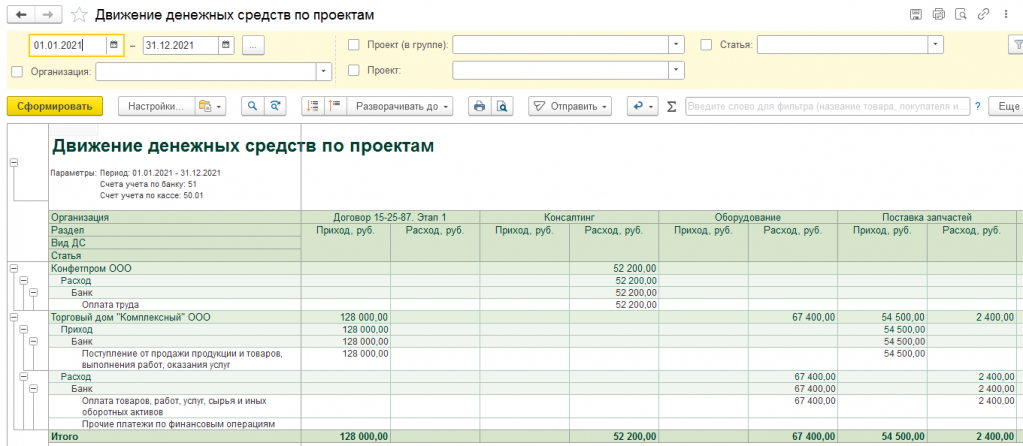1023x446 pixels.
Task: Collapse the Конфетпром ООО group
Action: 14,267
